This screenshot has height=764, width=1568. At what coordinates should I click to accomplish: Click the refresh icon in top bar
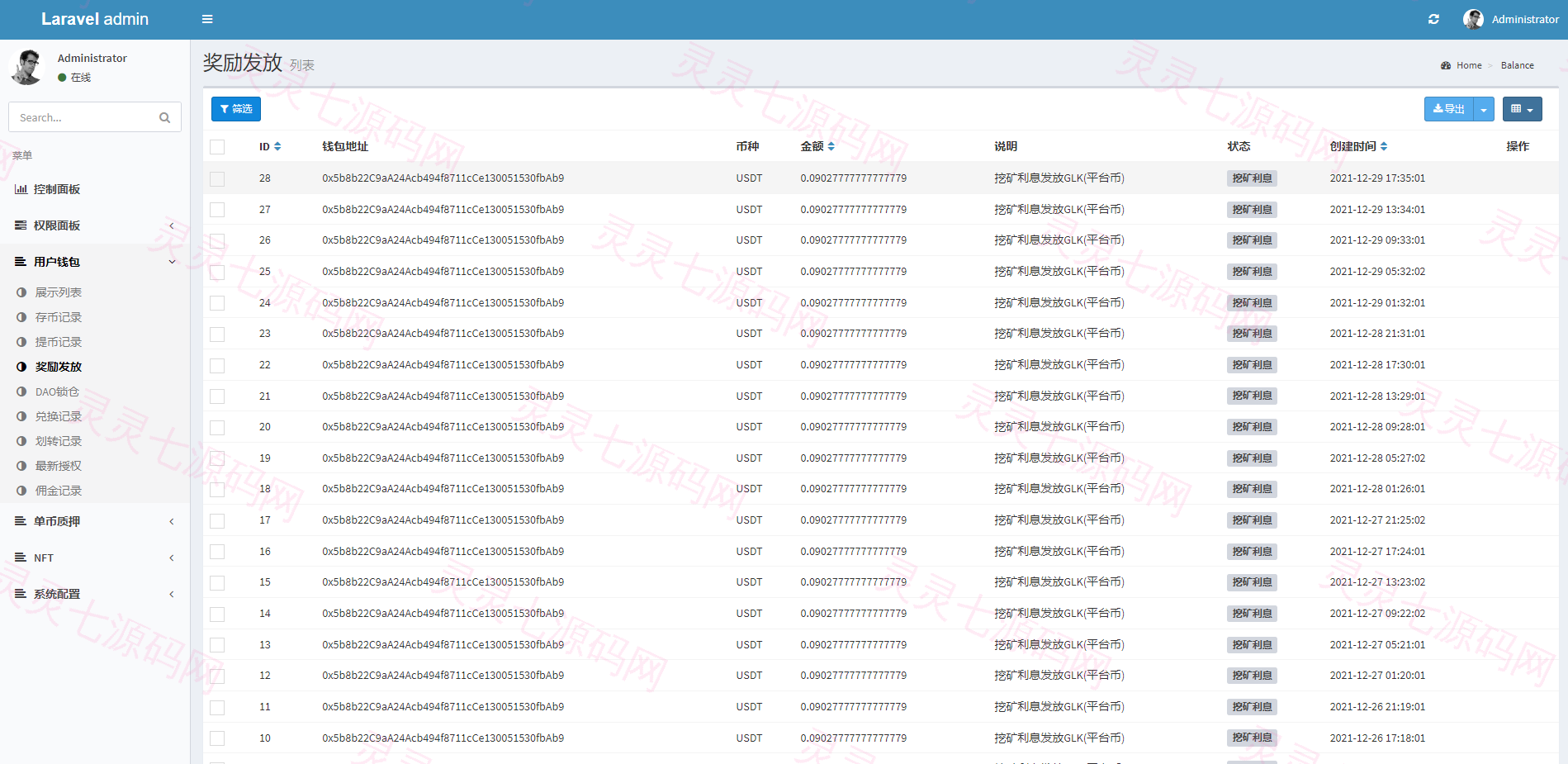click(x=1433, y=19)
